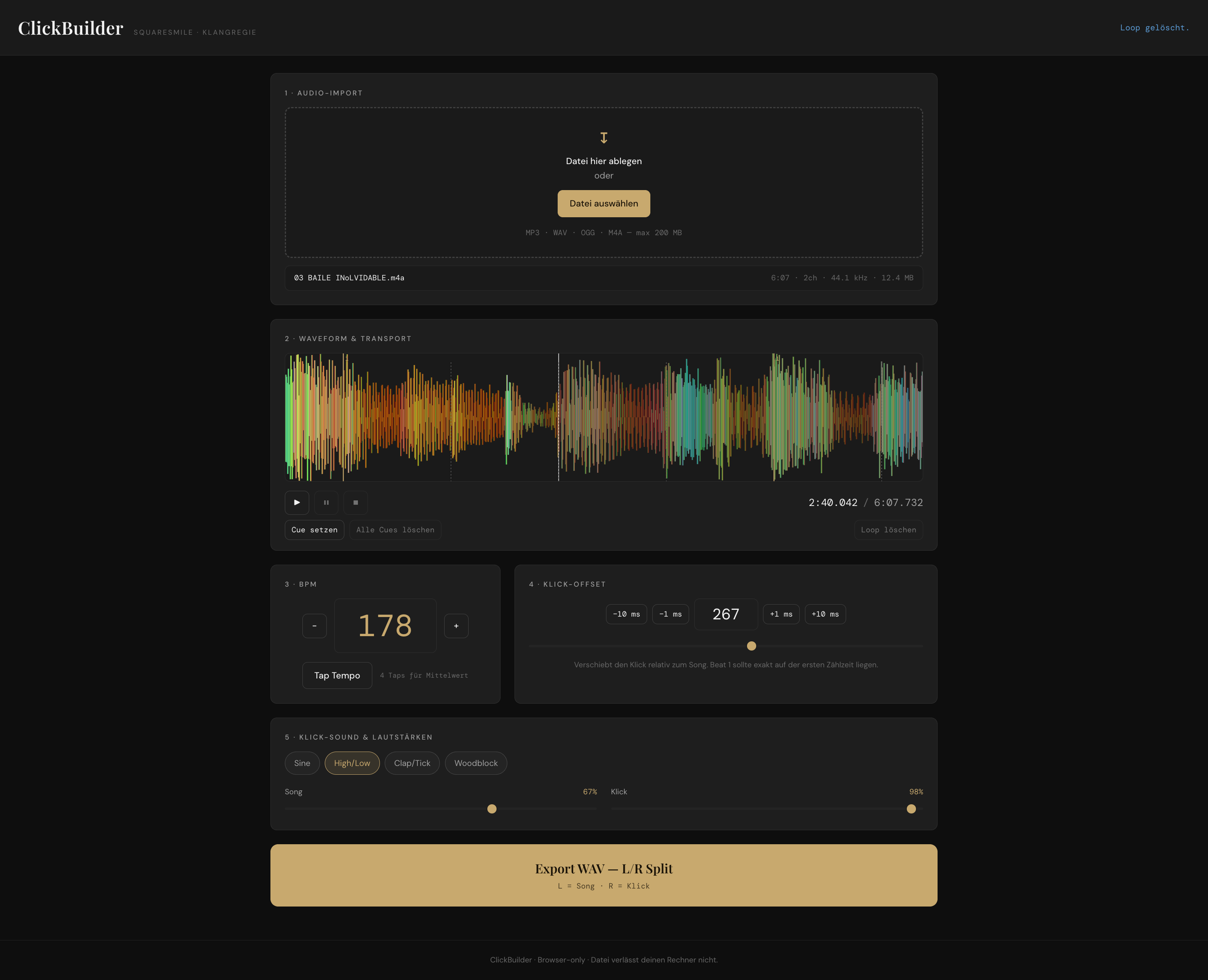Viewport: 1208px width, 980px height.
Task: Stop the transport playback
Action: click(x=356, y=502)
